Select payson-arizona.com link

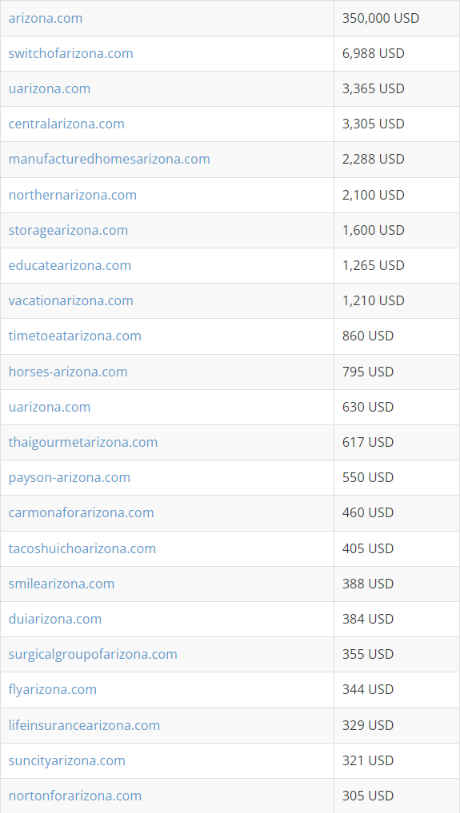(69, 478)
